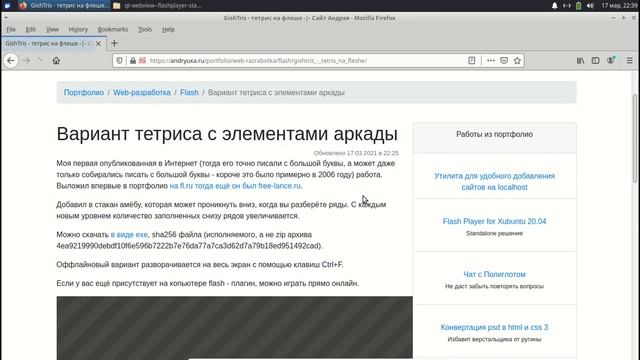Switch to qt-webview-flashplayer folder in taskbar
The width and height of the screenshot is (640, 360).
click(157, 6)
